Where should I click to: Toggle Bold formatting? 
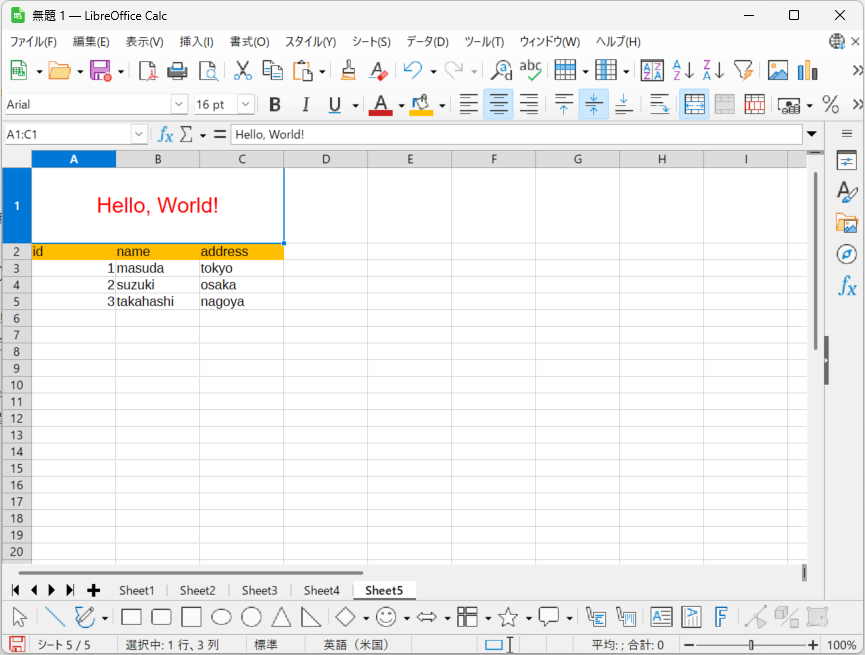(x=275, y=104)
